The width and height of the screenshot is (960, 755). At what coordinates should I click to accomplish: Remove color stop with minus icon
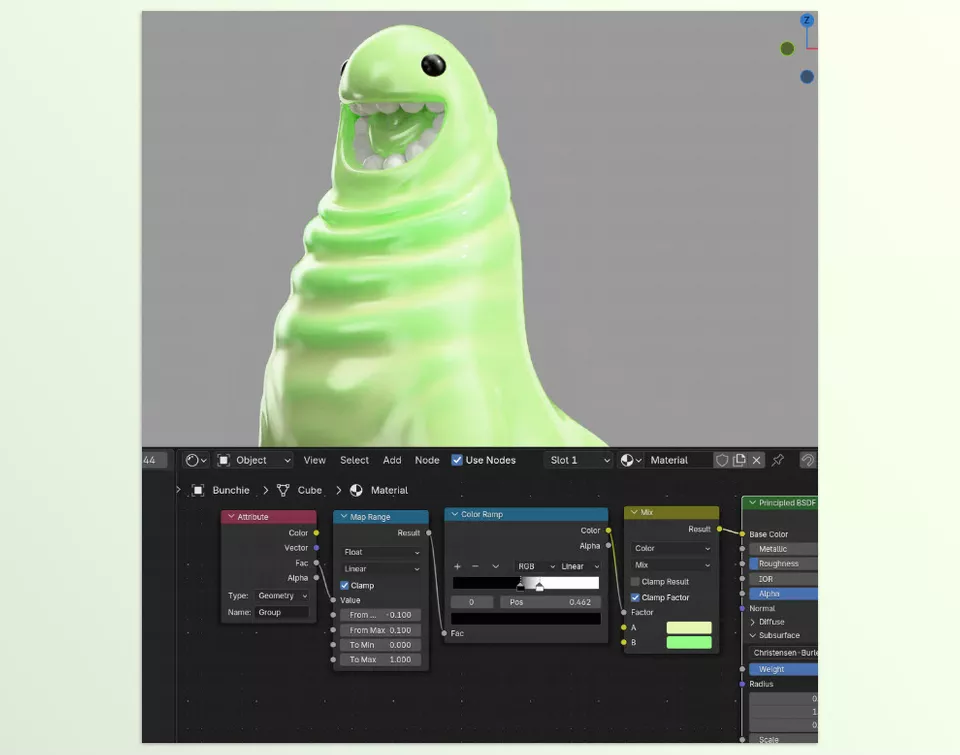pos(475,566)
